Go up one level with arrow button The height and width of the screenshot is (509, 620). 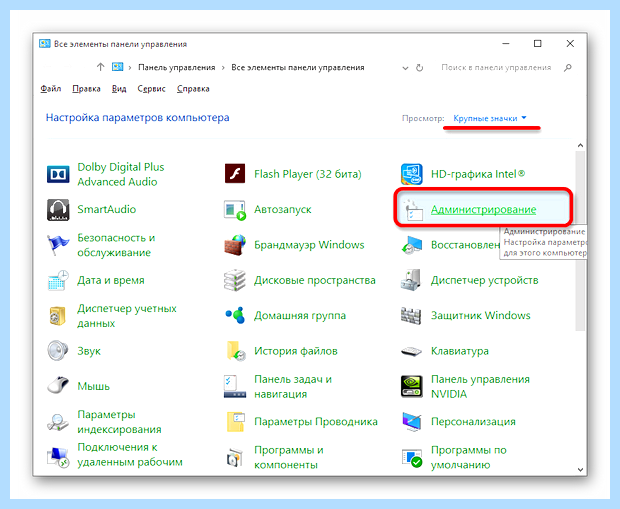click(x=100, y=67)
